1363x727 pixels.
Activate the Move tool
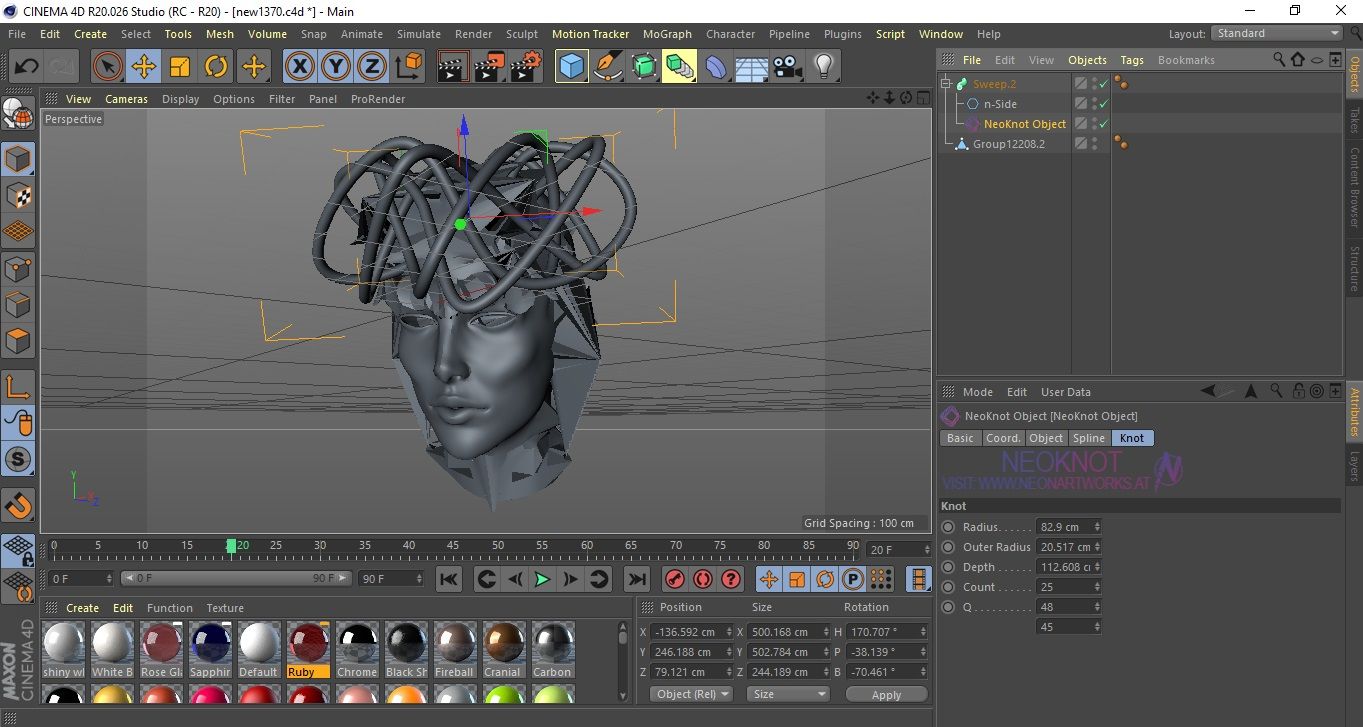(x=144, y=67)
